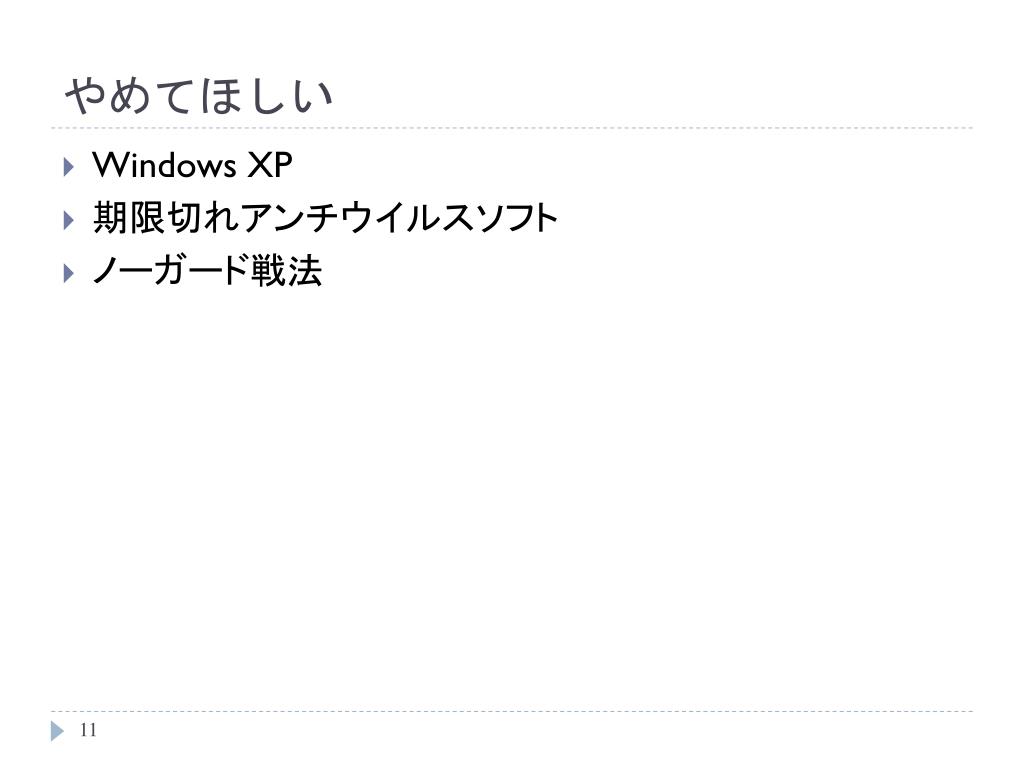This screenshot has height=768, width=1024.
Task: Place cursor in the letters XP
Action: click(269, 165)
